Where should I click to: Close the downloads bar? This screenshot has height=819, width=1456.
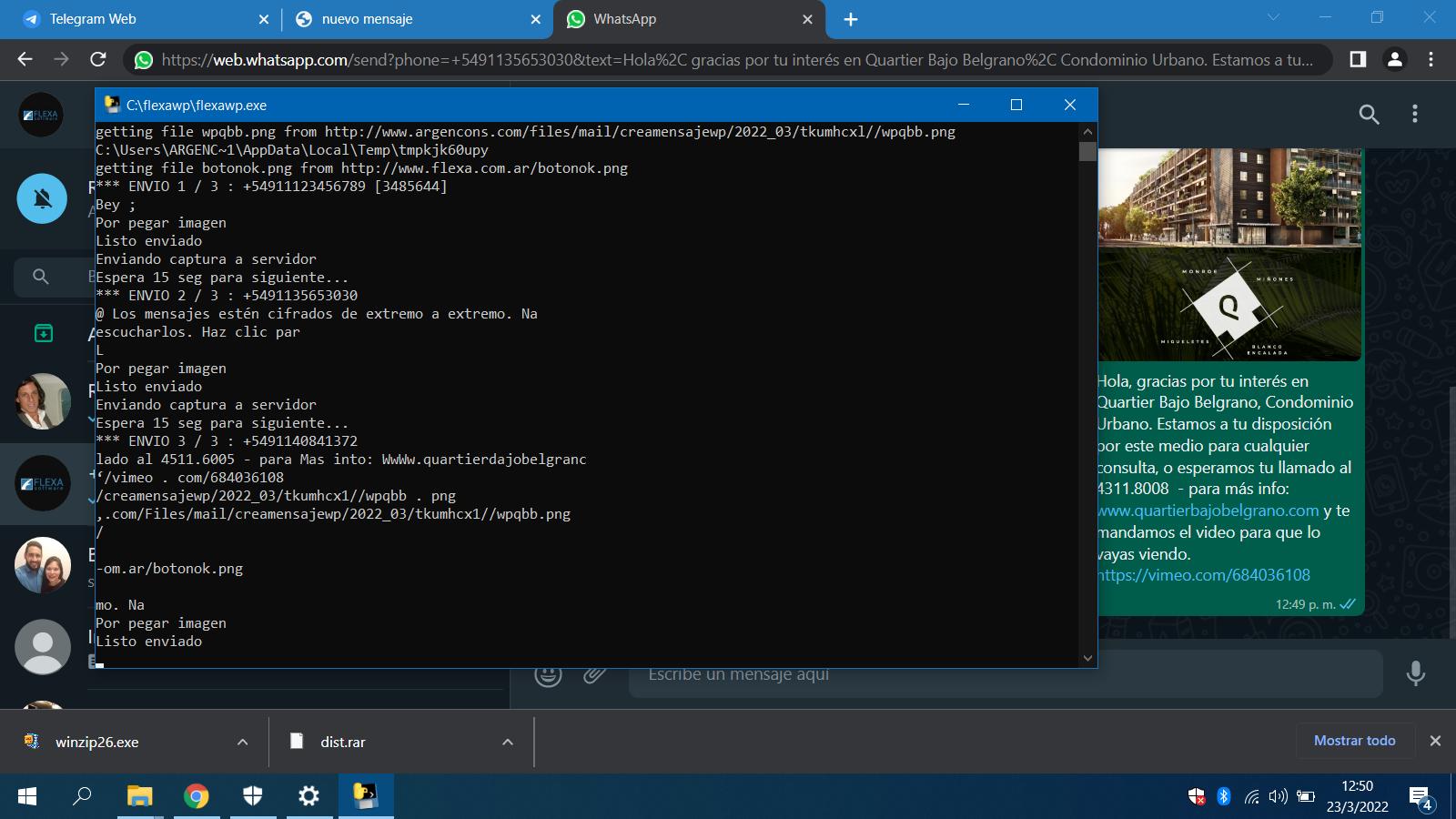point(1435,741)
